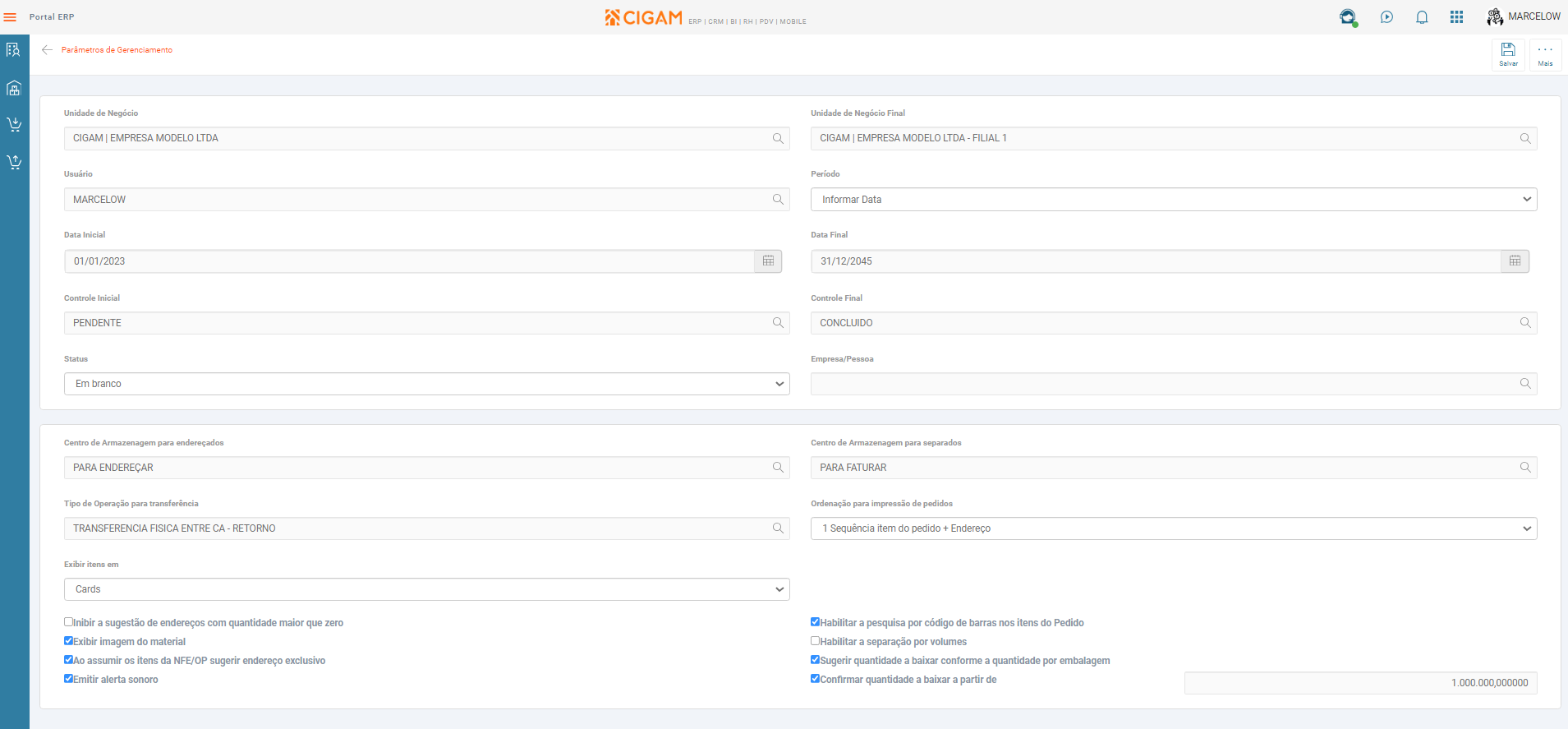
Task: Open the Status dropdown
Action: (x=426, y=384)
